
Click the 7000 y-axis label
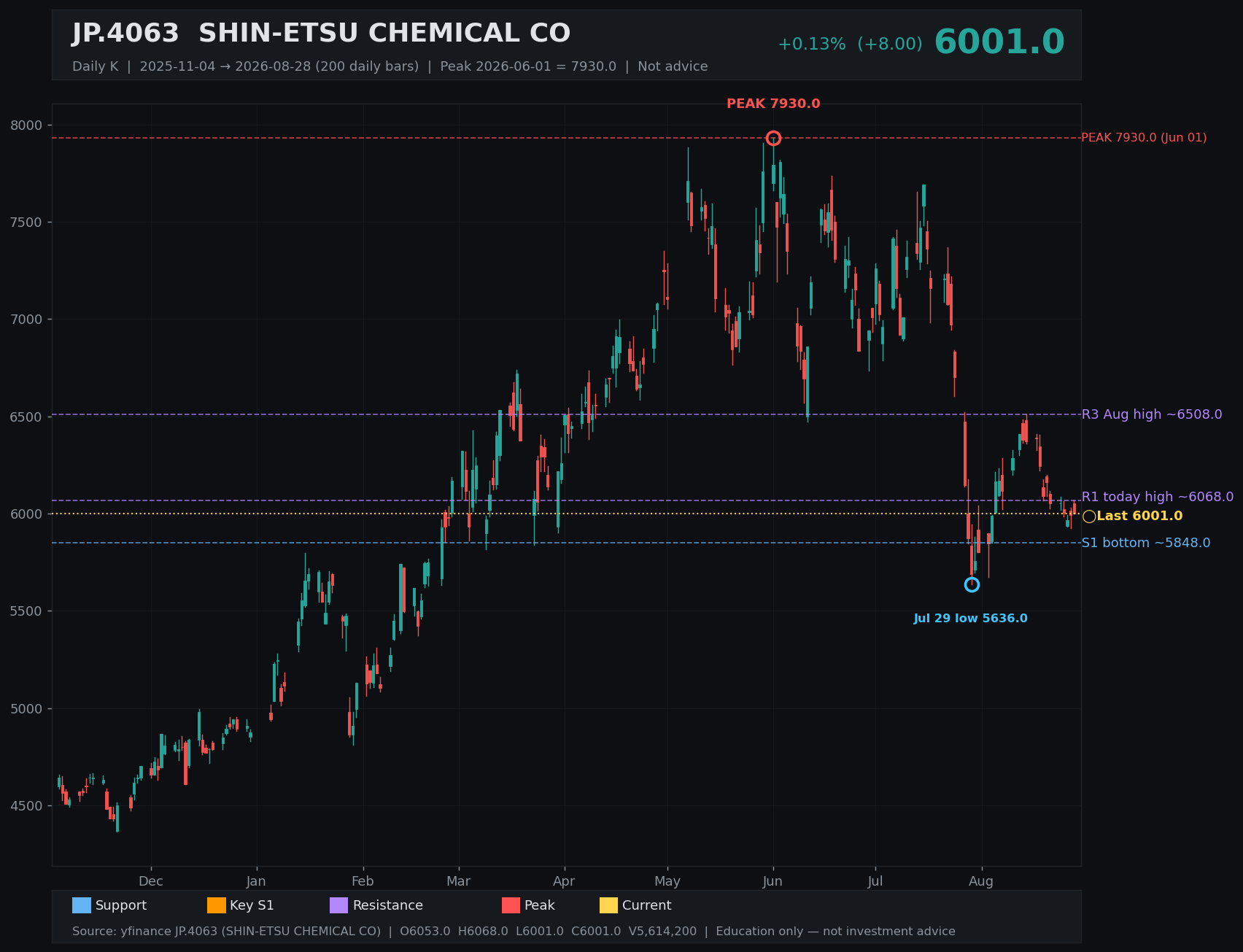26,320
